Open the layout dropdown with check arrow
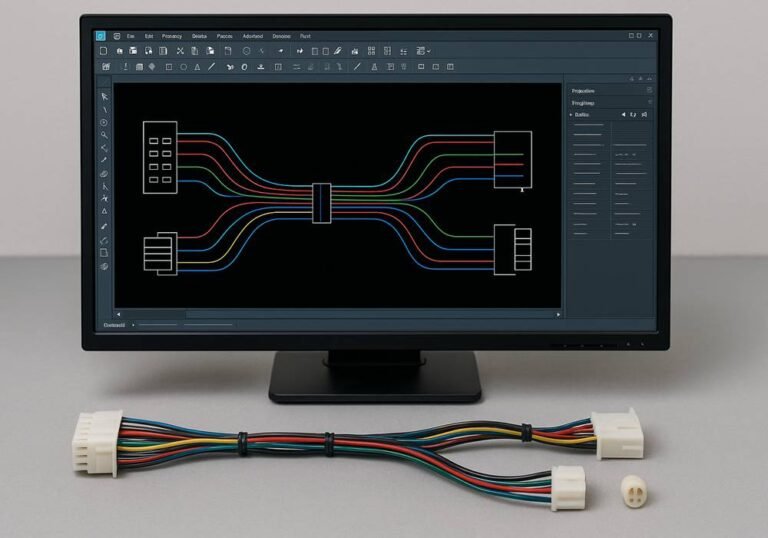The width and height of the screenshot is (768, 538). pos(423,51)
